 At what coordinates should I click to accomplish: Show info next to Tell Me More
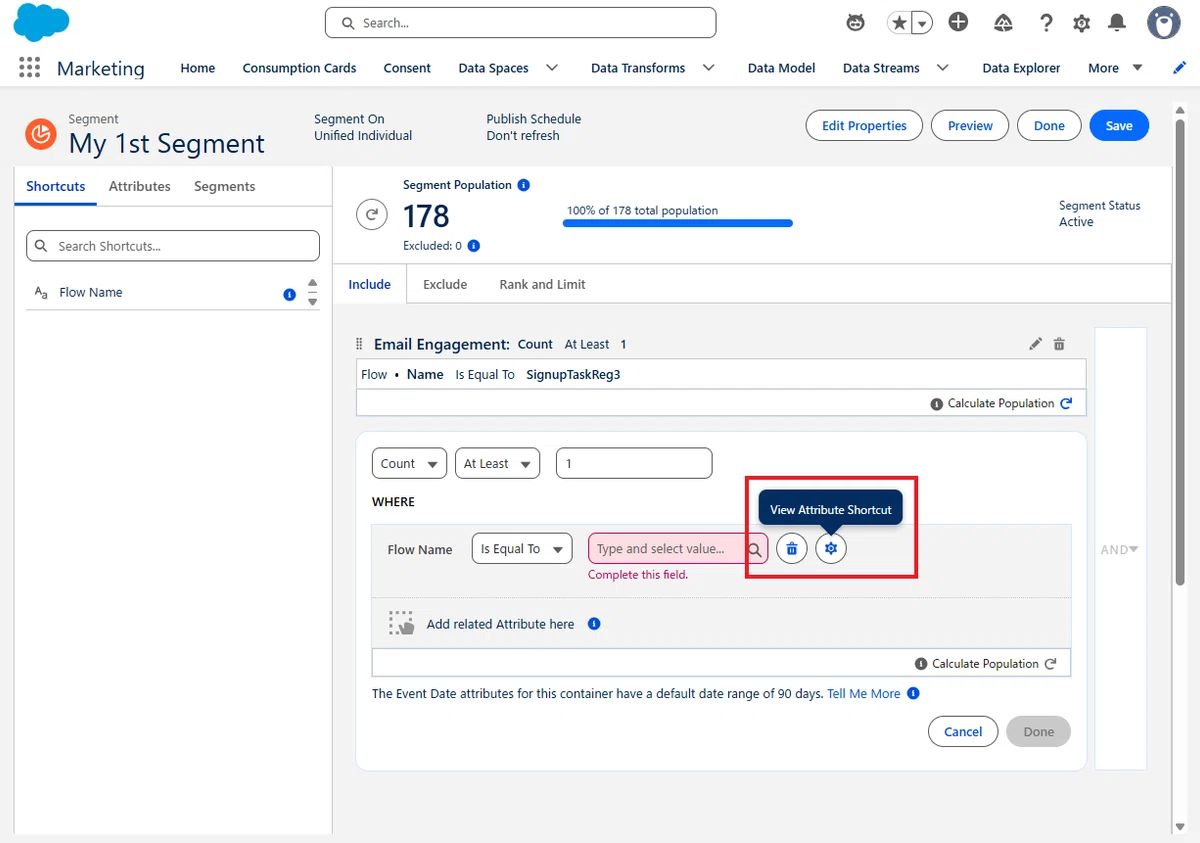913,693
